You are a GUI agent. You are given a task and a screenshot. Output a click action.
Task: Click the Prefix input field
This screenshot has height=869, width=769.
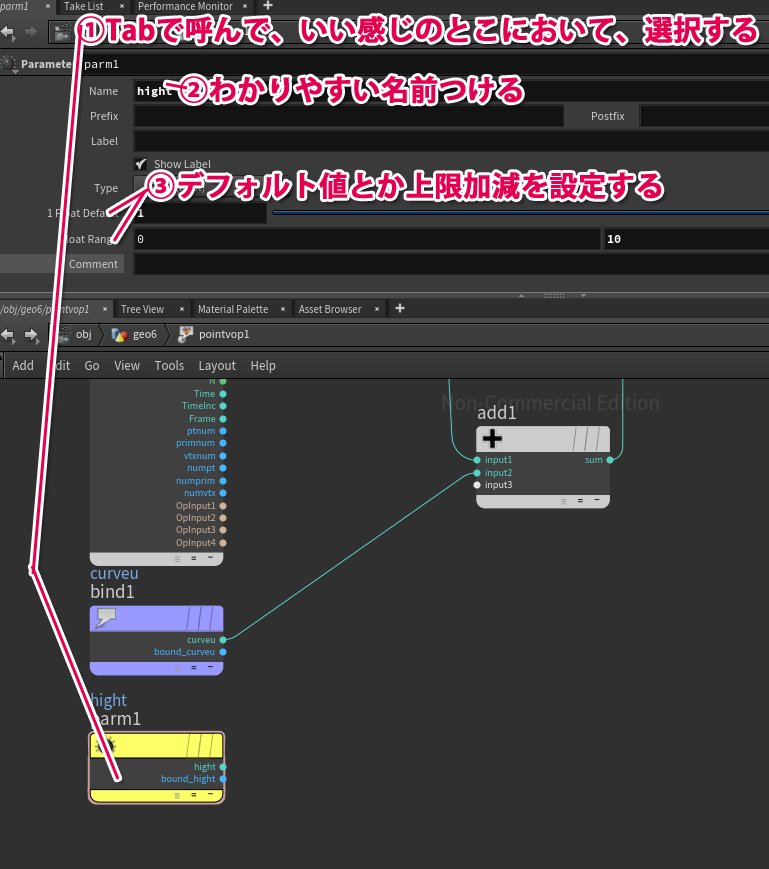348,116
